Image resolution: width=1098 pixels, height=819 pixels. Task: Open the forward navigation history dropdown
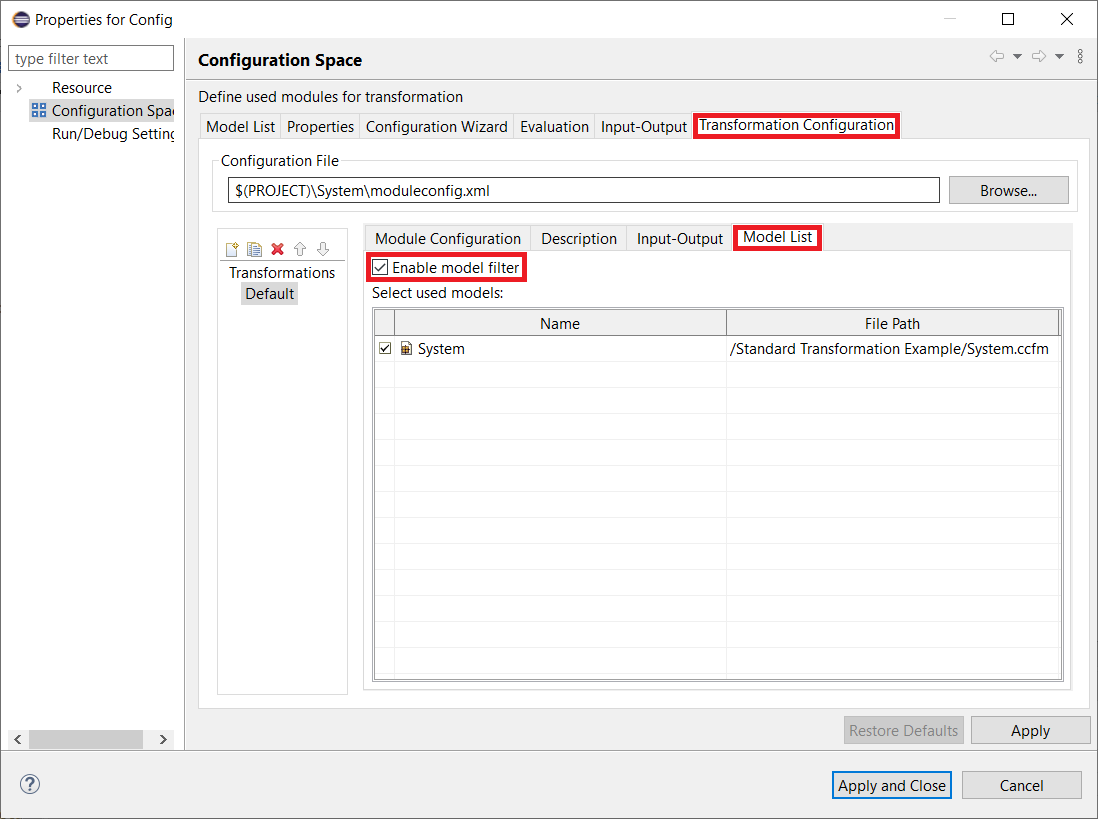[x=1059, y=56]
